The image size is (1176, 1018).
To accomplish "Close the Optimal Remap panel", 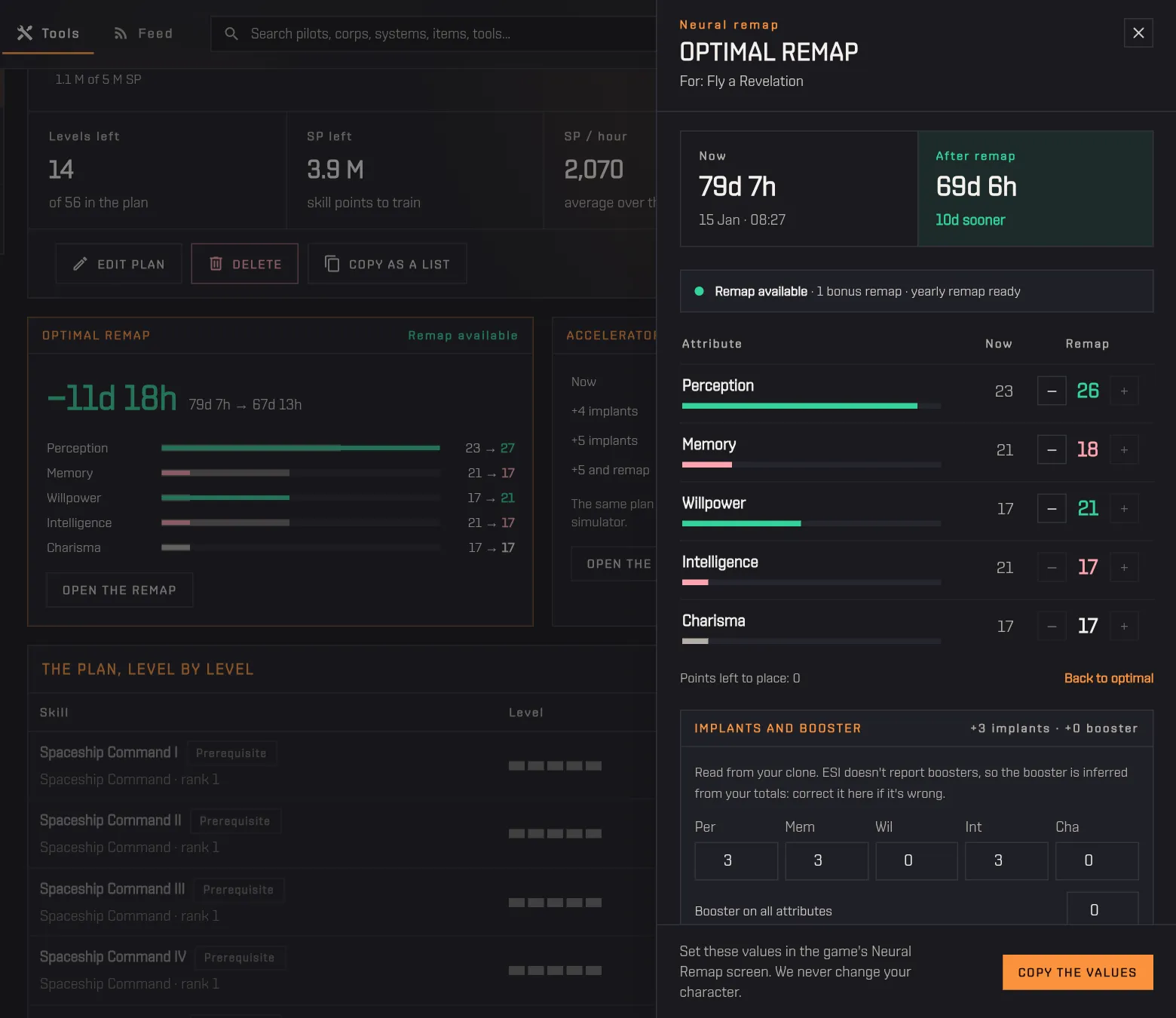I will pos(1138,32).
